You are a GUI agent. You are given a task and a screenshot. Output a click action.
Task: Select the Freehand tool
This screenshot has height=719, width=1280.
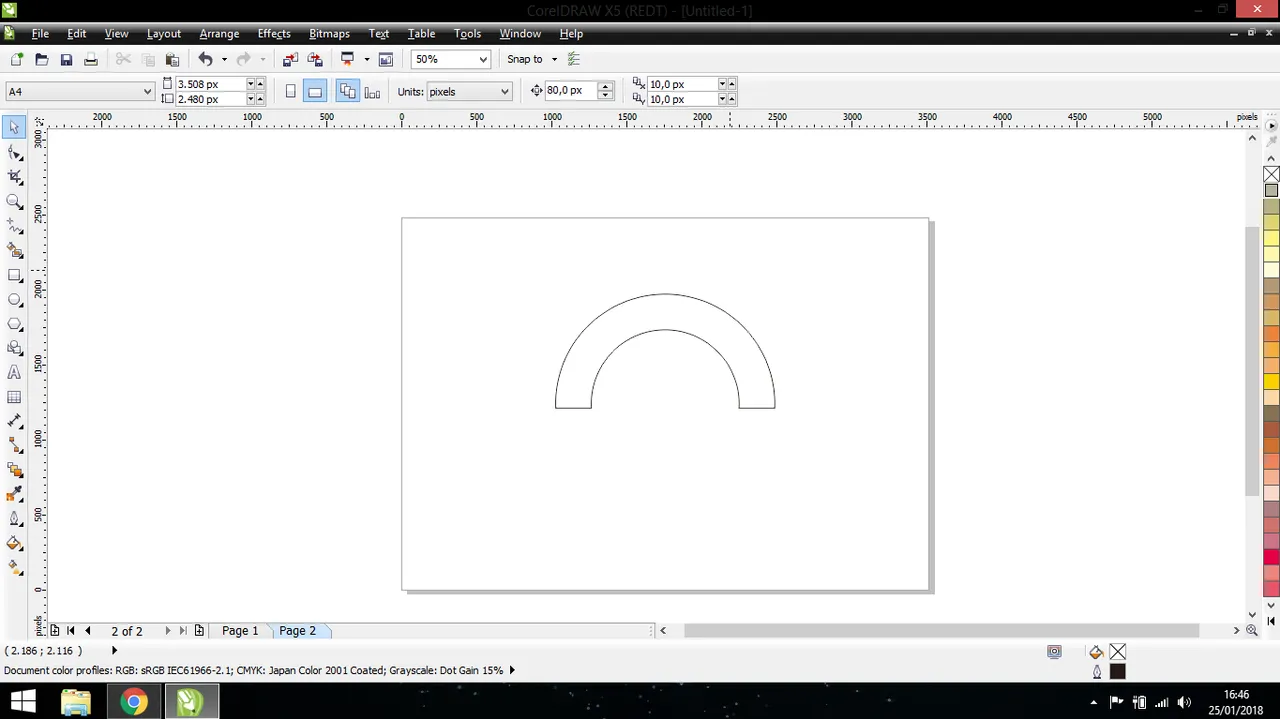[14, 226]
